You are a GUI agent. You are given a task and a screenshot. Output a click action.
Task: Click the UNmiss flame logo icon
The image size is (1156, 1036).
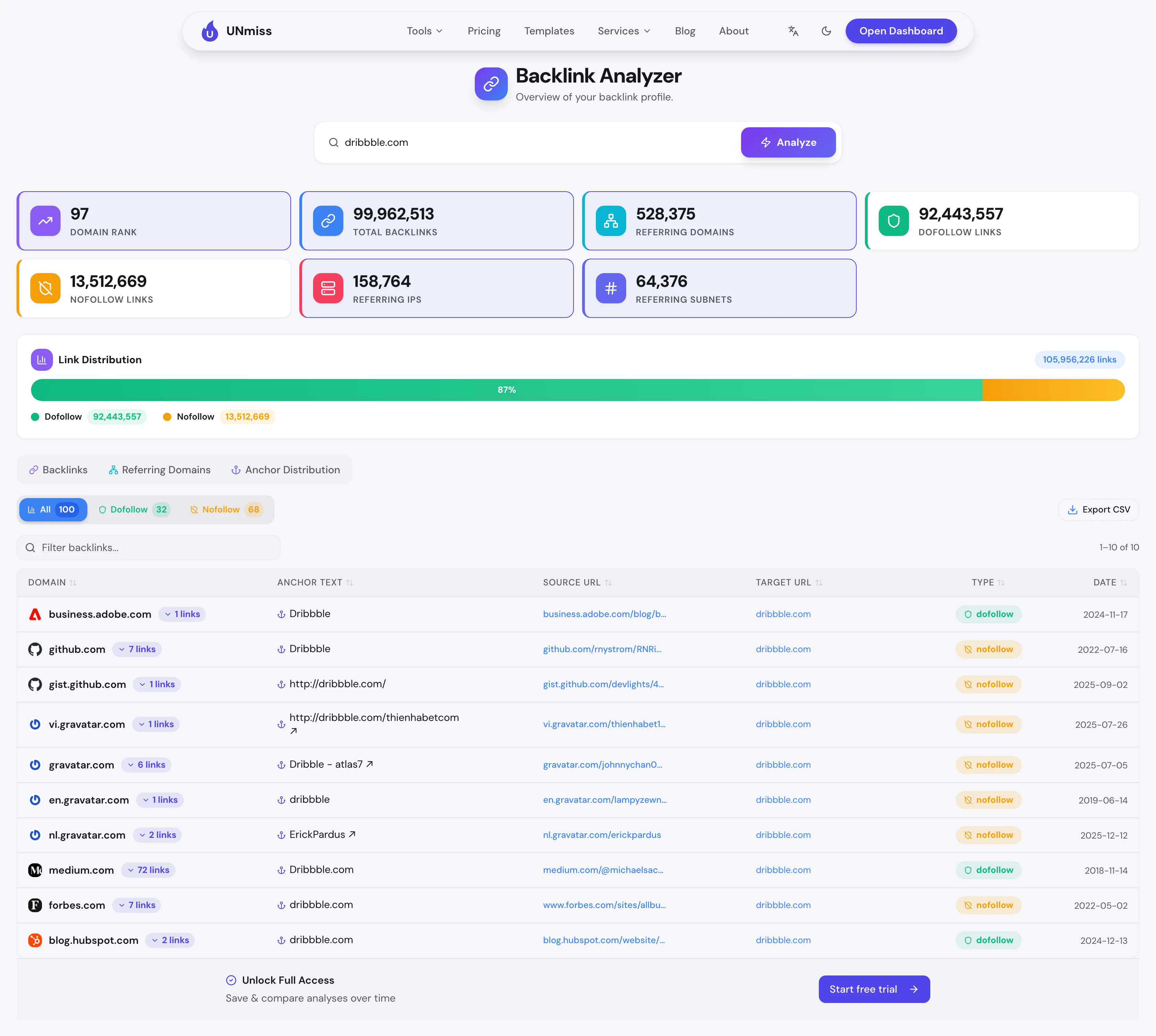210,31
